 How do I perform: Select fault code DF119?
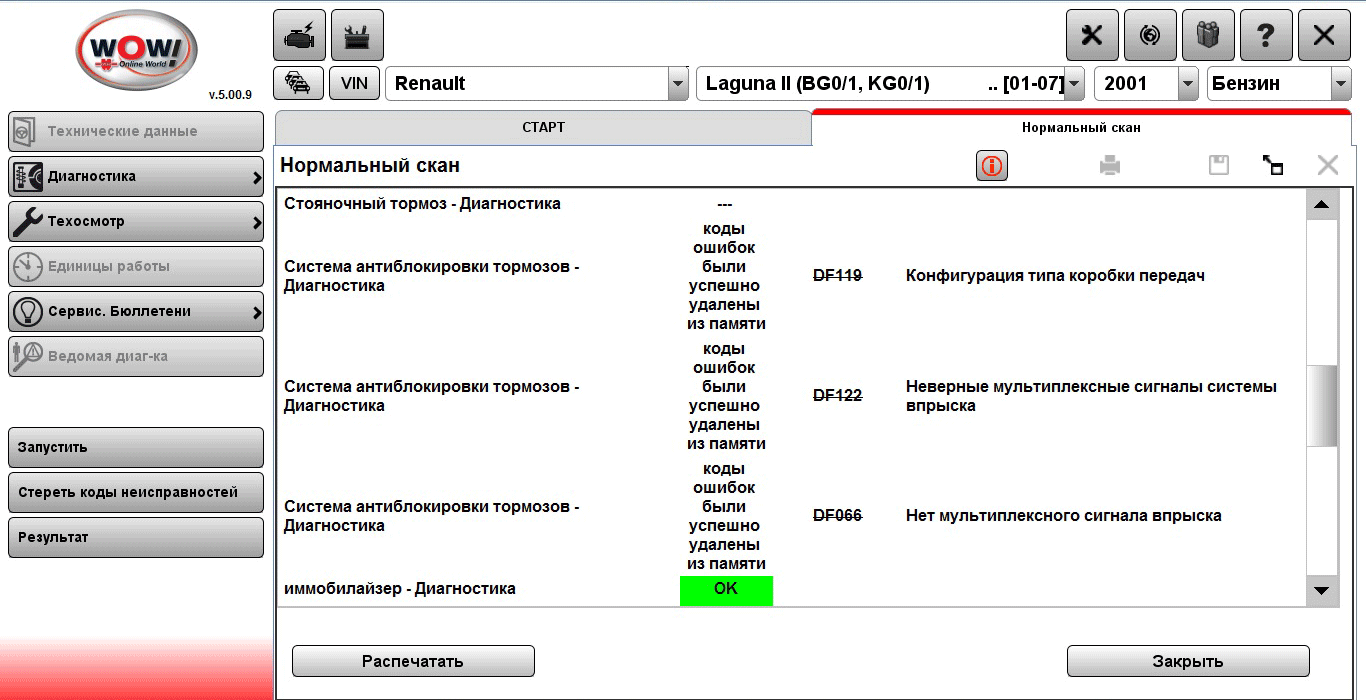(x=838, y=276)
